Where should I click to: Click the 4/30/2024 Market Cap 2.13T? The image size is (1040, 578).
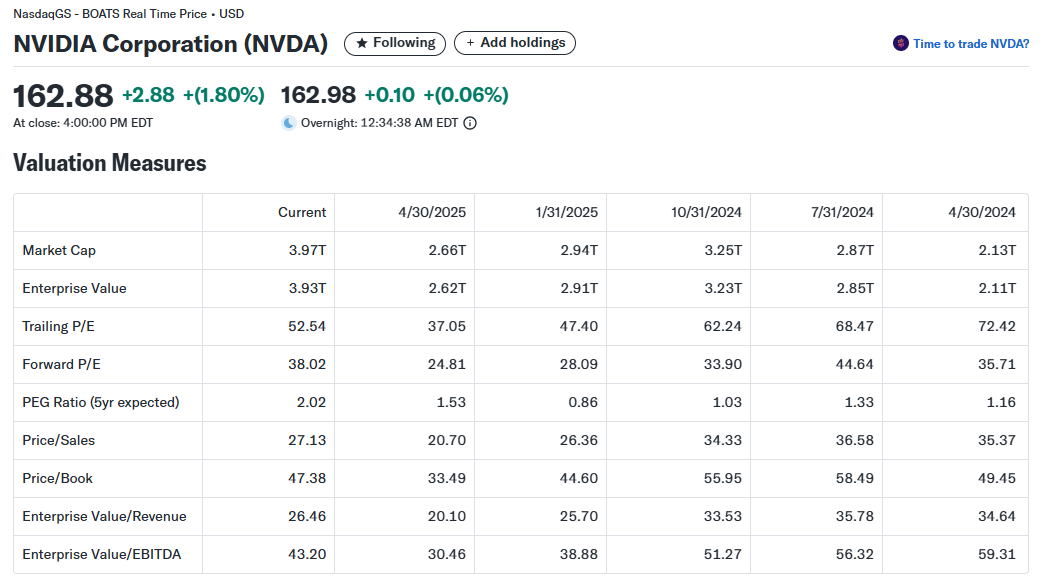point(997,250)
